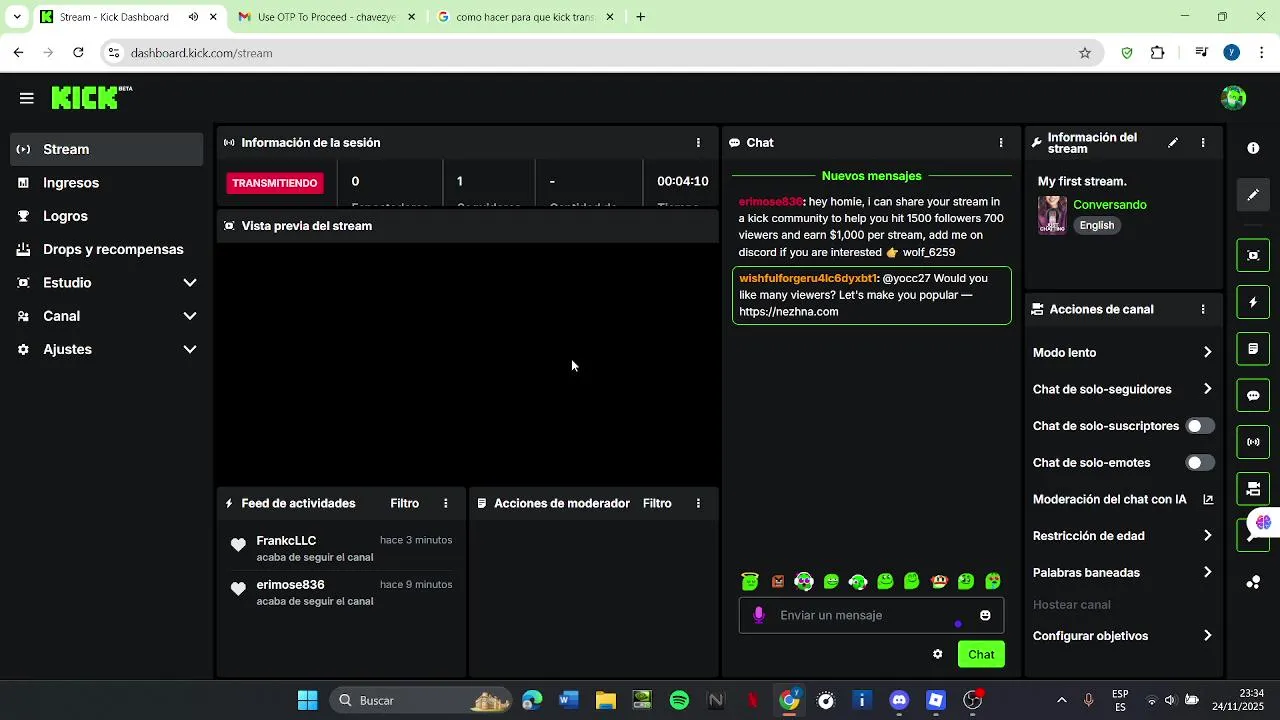Viewport: 1280px width, 720px height.
Task: Open Configurar objetivos options arrow
Action: (1207, 636)
